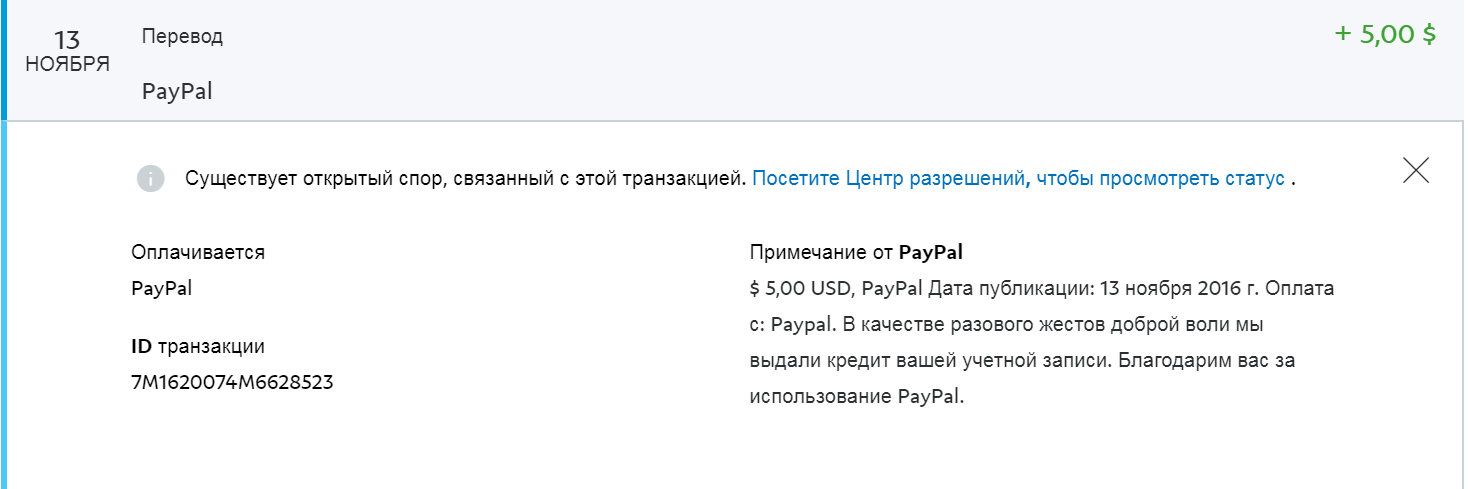The image size is (1468, 489).
Task: Click the light blue bar beside details
Action: pyautogui.click(x=3, y=300)
